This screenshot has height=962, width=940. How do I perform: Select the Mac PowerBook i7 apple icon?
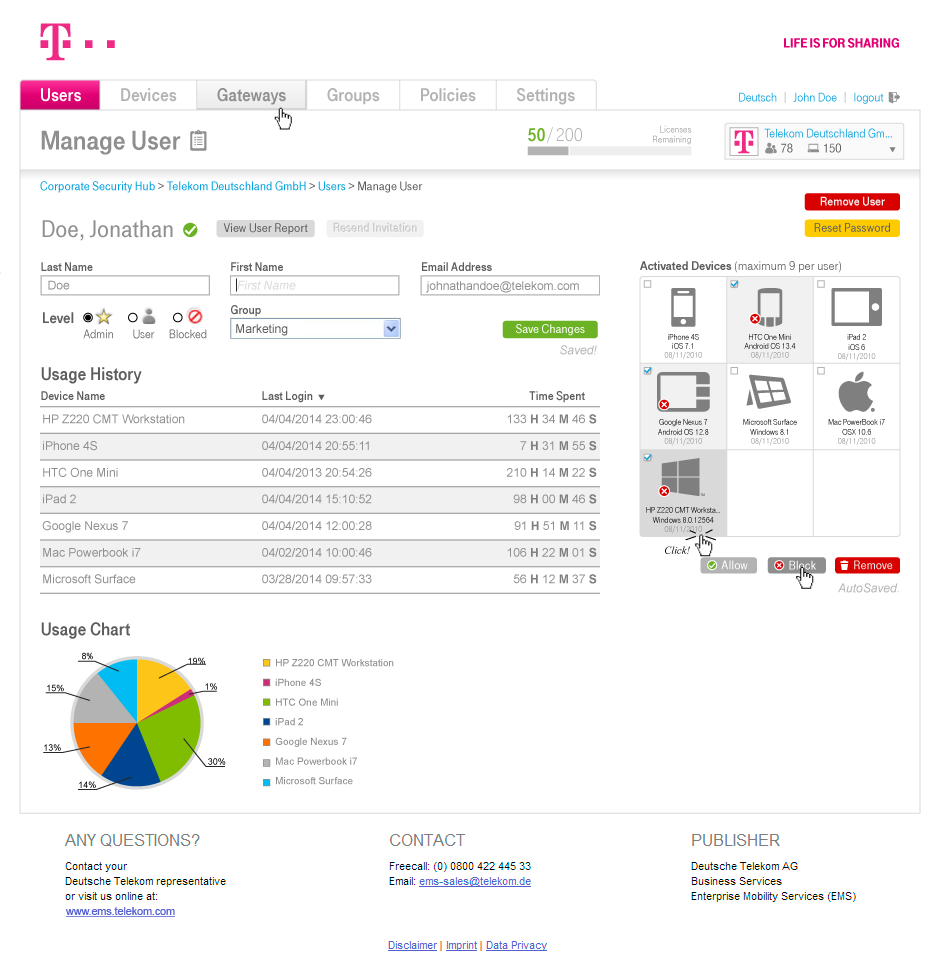[856, 392]
